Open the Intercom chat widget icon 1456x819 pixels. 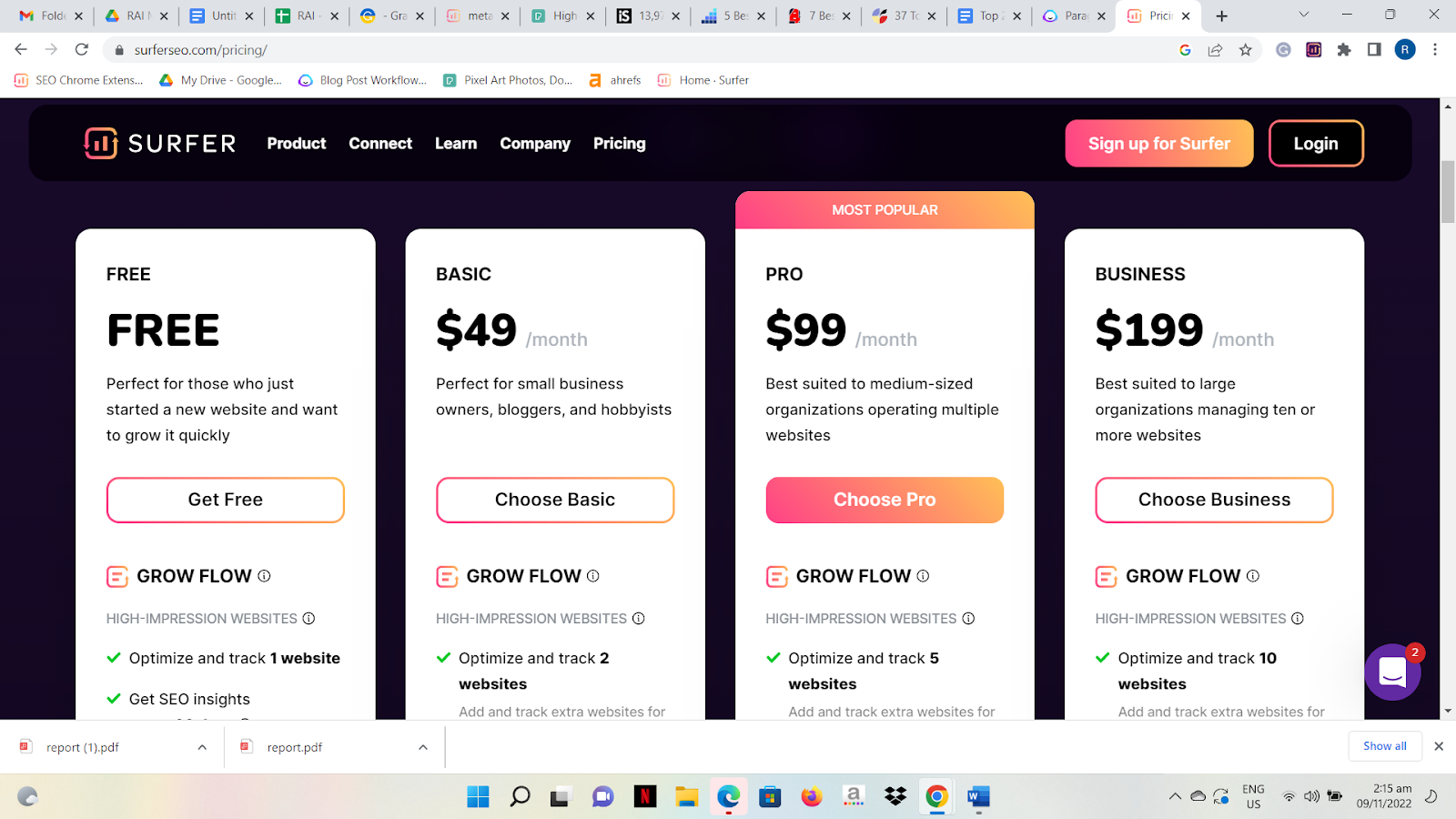pyautogui.click(x=1392, y=672)
